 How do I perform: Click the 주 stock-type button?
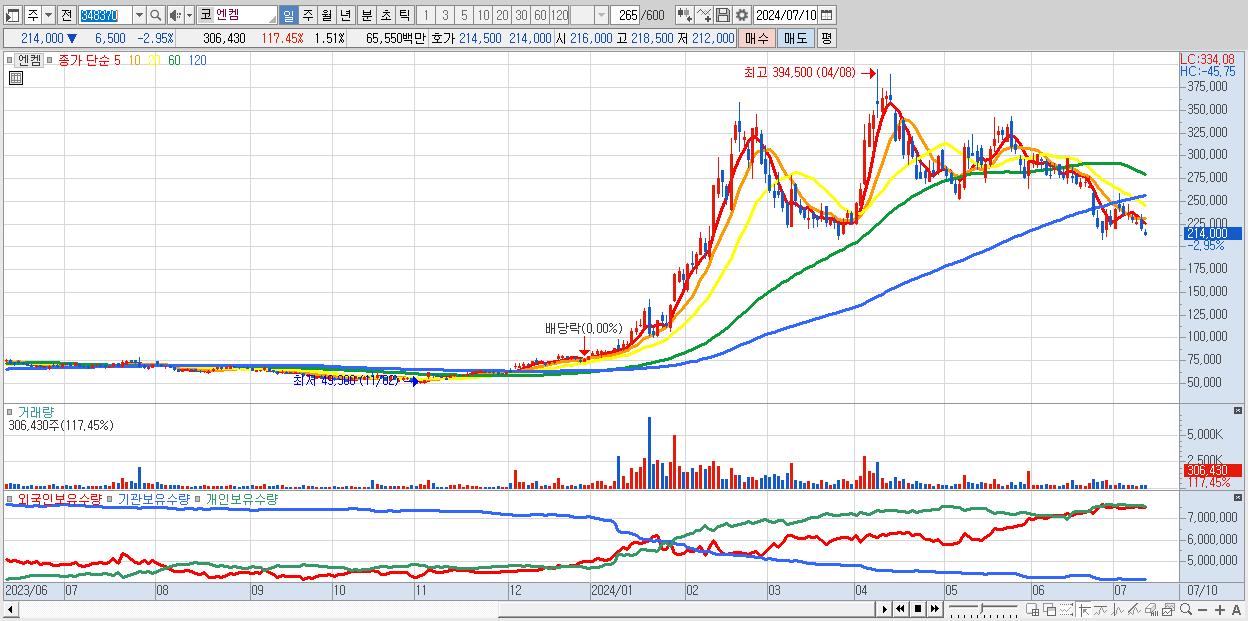click(32, 15)
